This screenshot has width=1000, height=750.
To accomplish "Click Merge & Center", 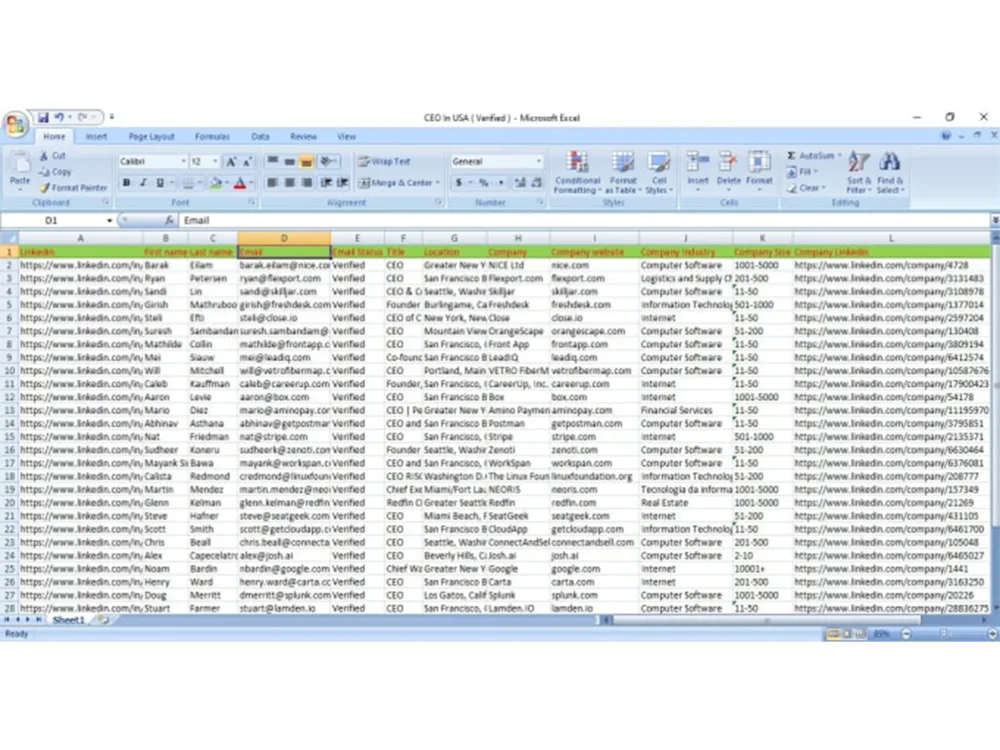I will pyautogui.click(x=398, y=183).
